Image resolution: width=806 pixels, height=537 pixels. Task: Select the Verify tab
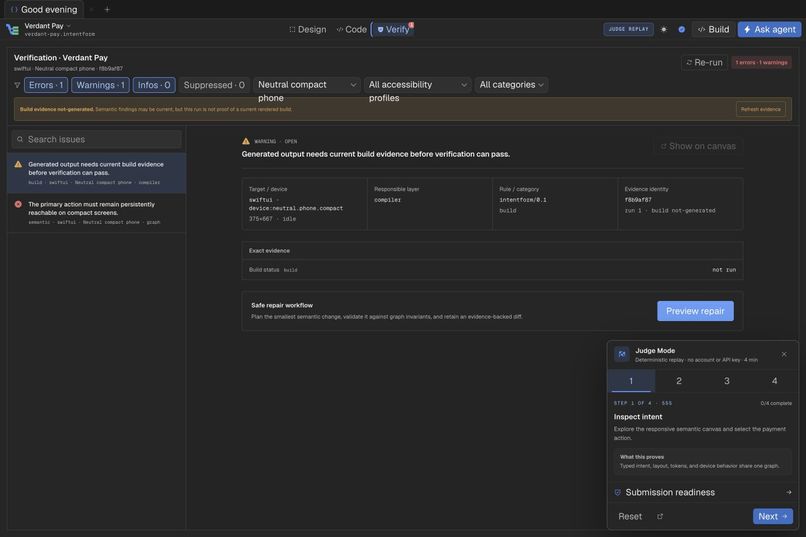393,29
